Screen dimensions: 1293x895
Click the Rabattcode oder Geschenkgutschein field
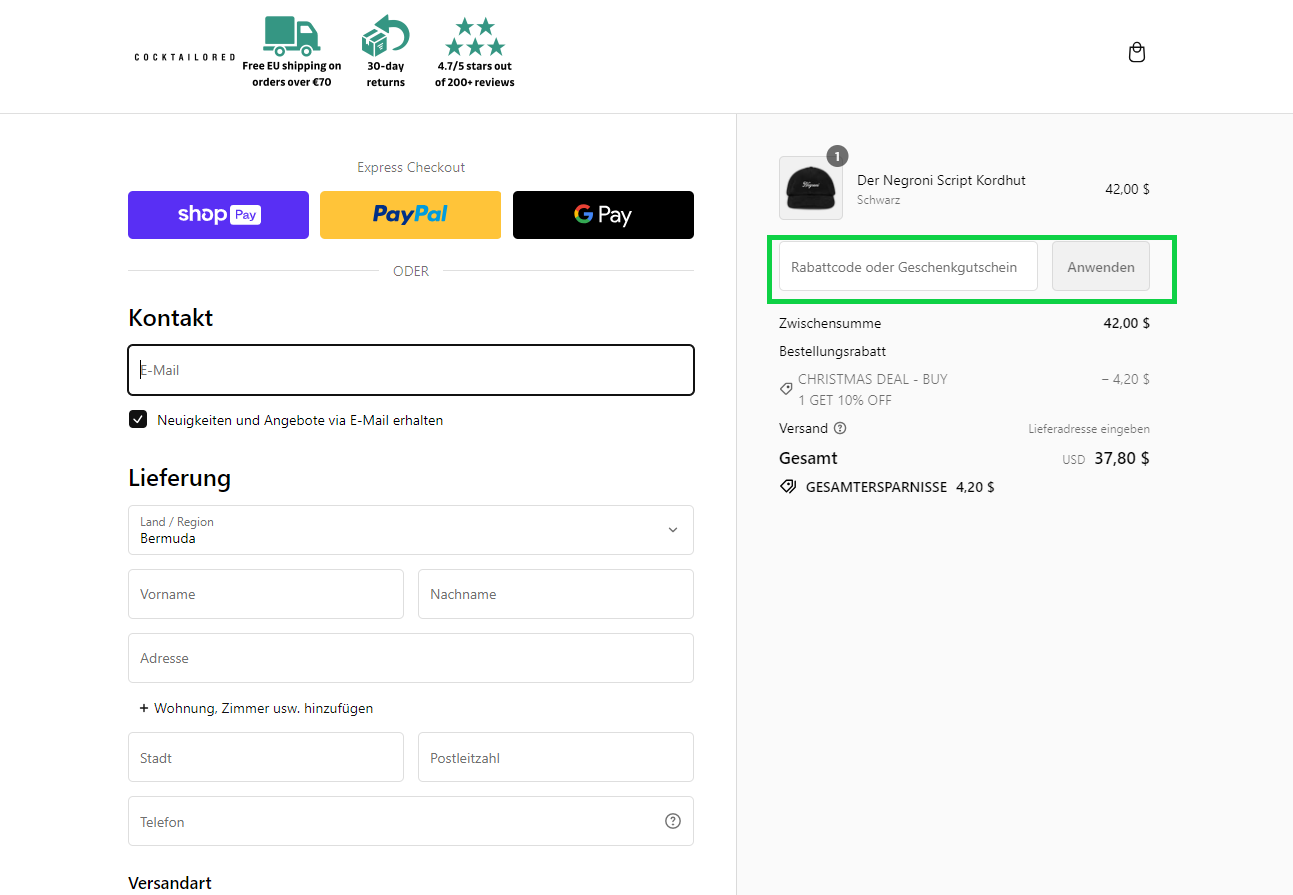[908, 267]
